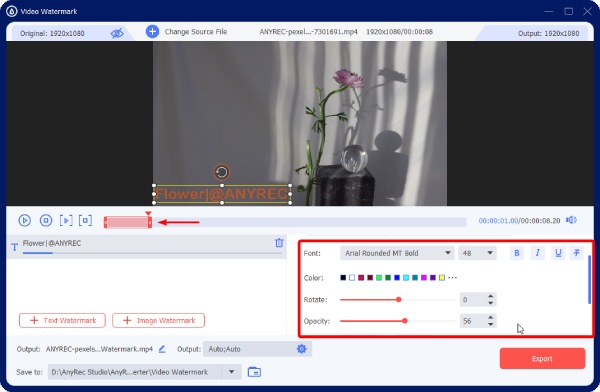Open the font size 48 dropdown
The image size is (600, 392).
pos(477,253)
